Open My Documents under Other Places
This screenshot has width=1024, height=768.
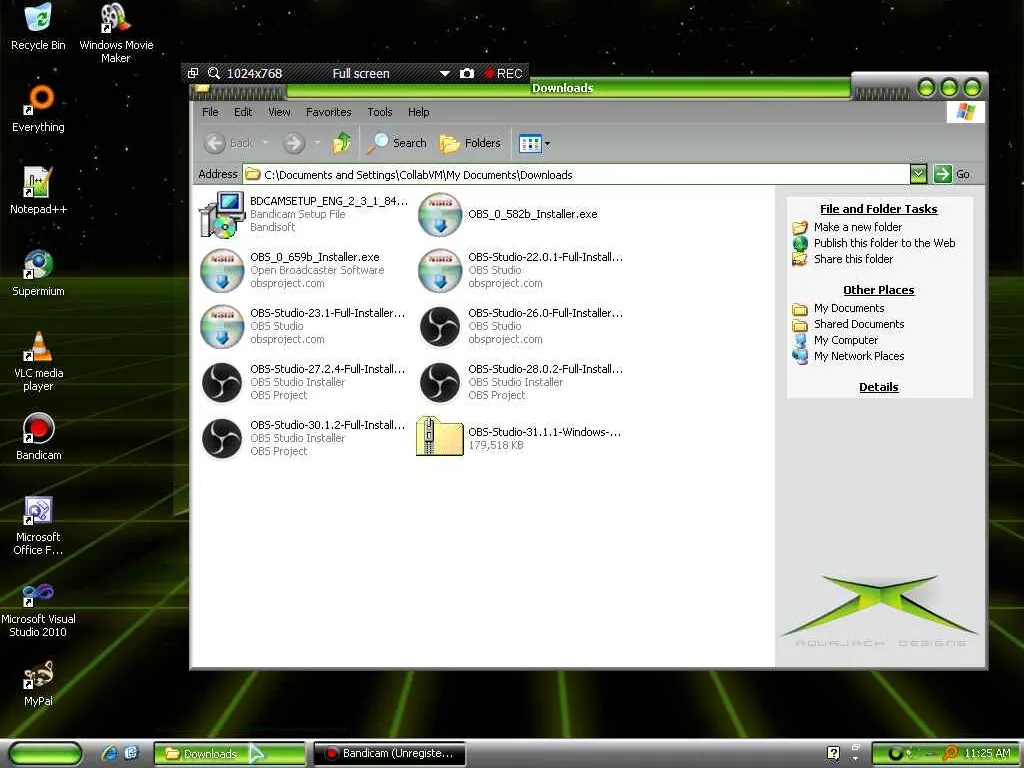pos(849,308)
